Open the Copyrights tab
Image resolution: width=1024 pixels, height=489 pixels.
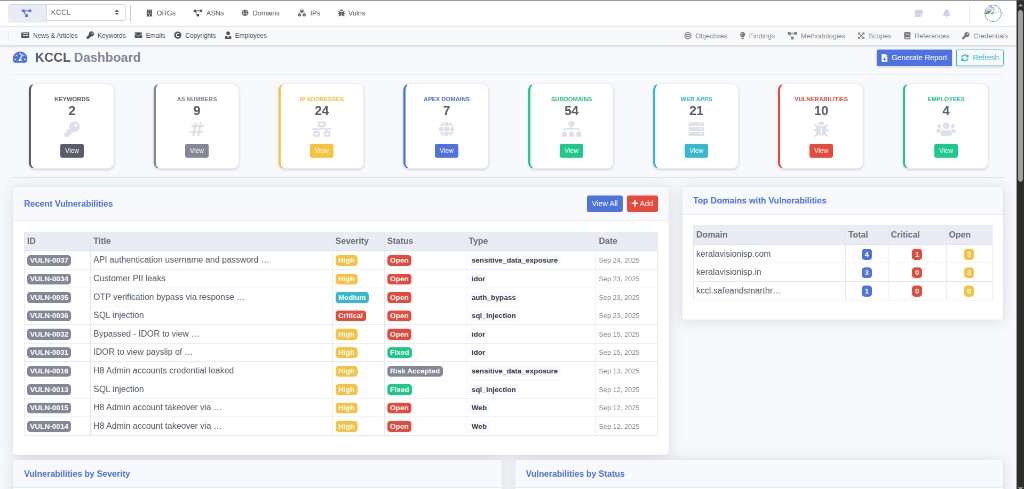[x=195, y=36]
